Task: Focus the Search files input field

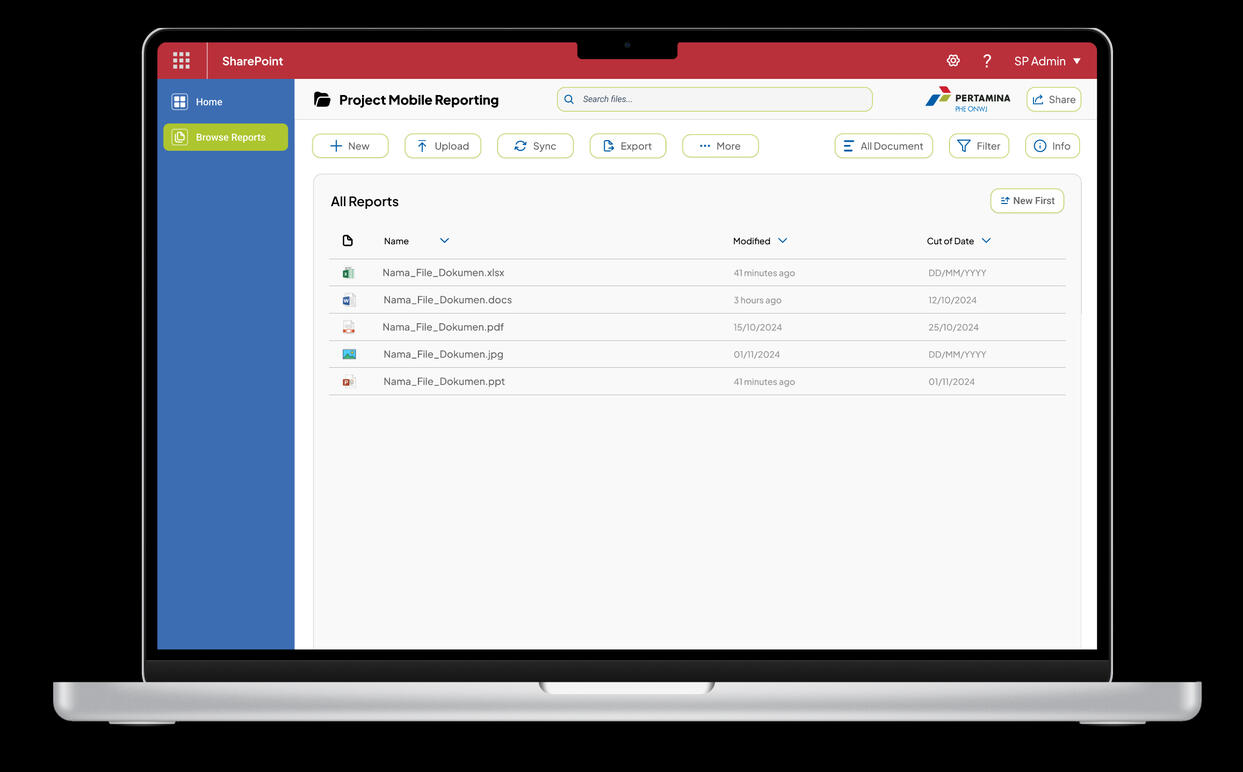Action: tap(714, 99)
